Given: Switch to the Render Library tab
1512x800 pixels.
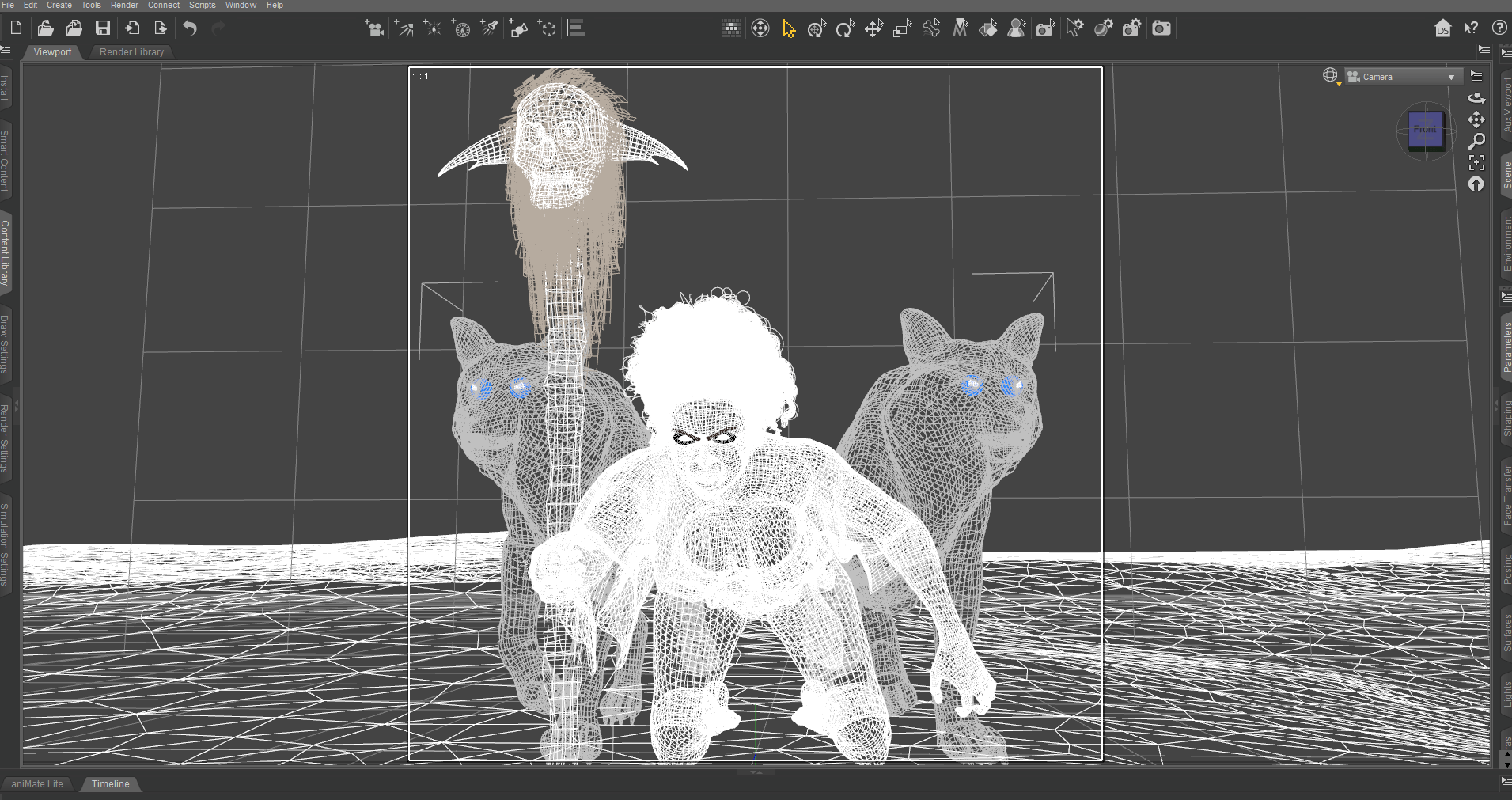Looking at the screenshot, I should pyautogui.click(x=131, y=52).
